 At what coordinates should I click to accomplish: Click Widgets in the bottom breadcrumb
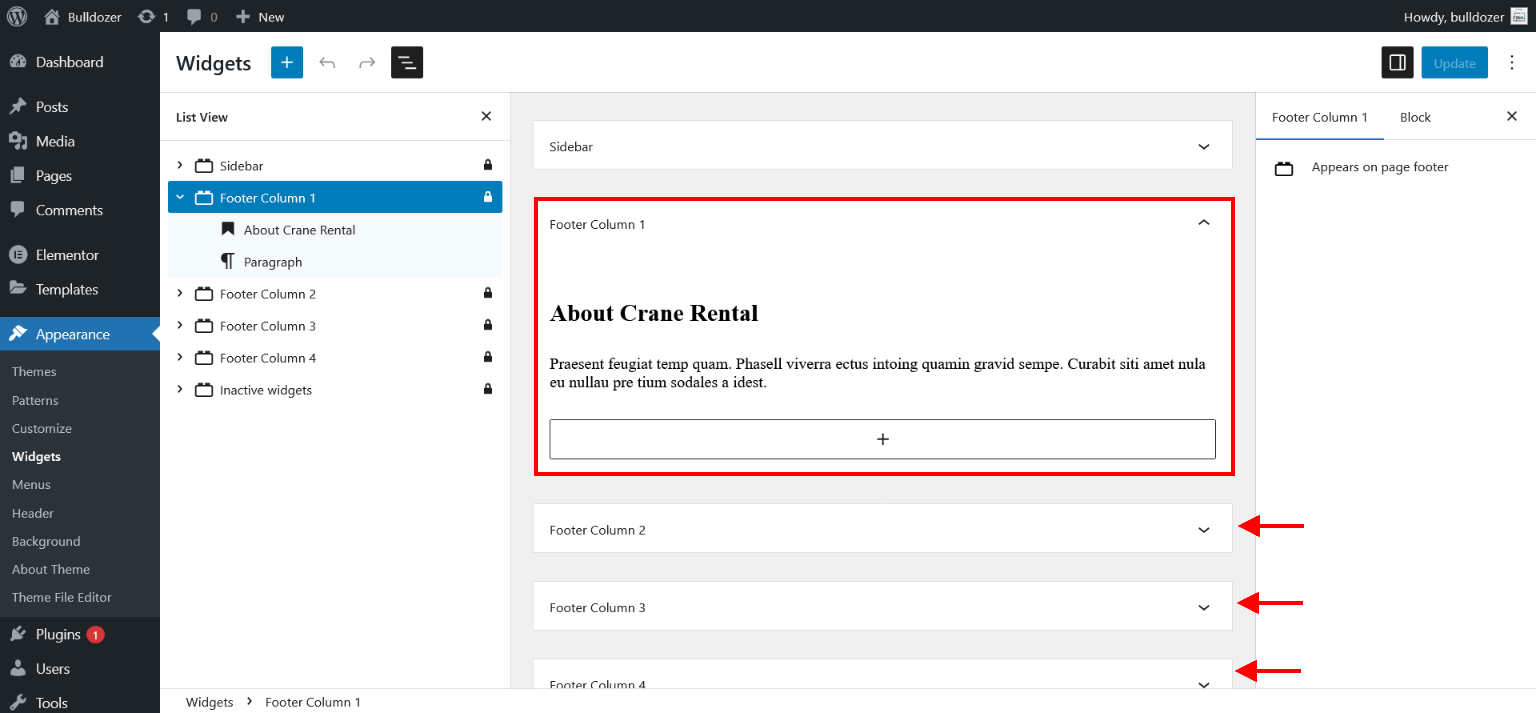coord(209,702)
